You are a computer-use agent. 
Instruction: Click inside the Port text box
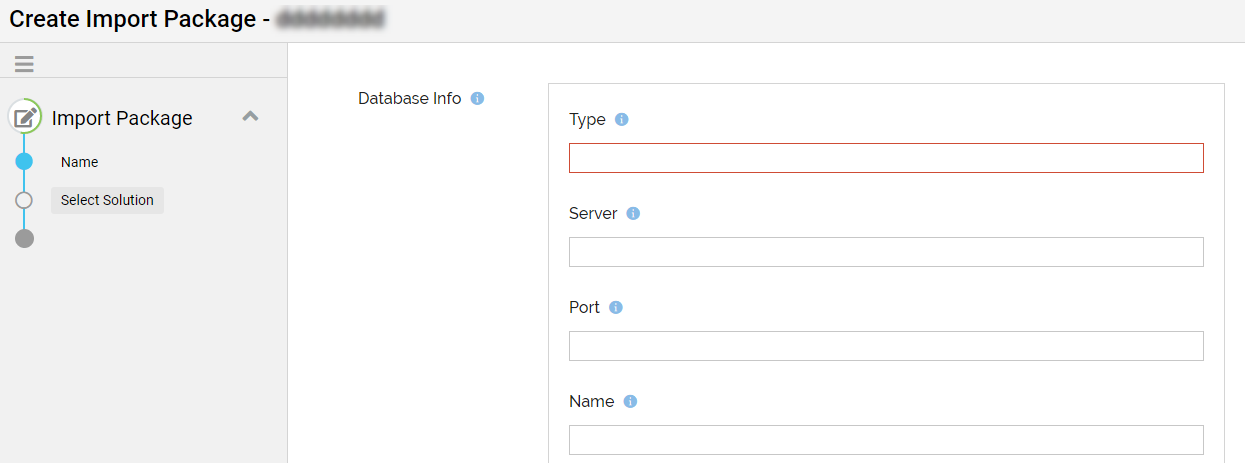(x=885, y=346)
